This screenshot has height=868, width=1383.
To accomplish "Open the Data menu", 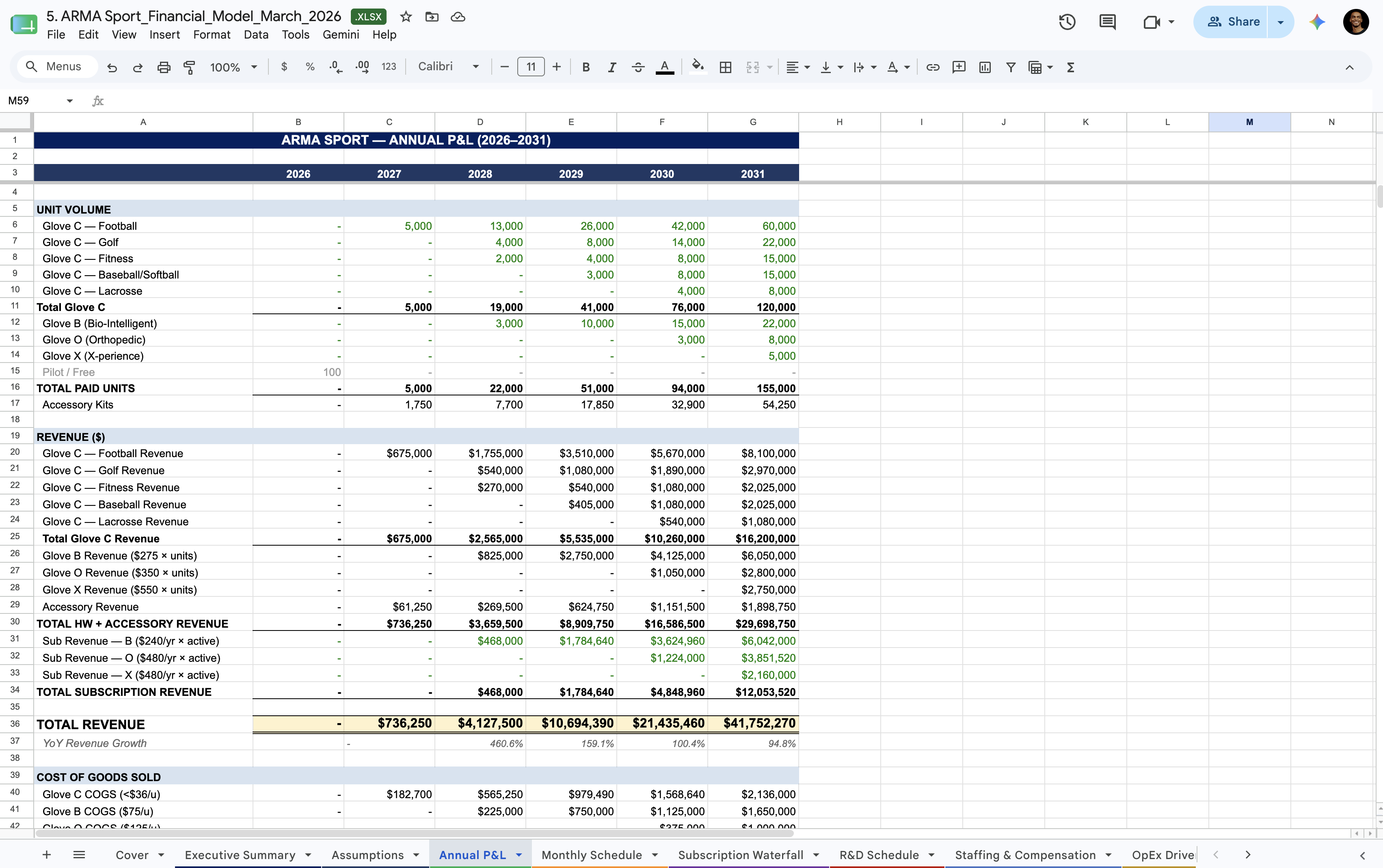I will [x=255, y=35].
